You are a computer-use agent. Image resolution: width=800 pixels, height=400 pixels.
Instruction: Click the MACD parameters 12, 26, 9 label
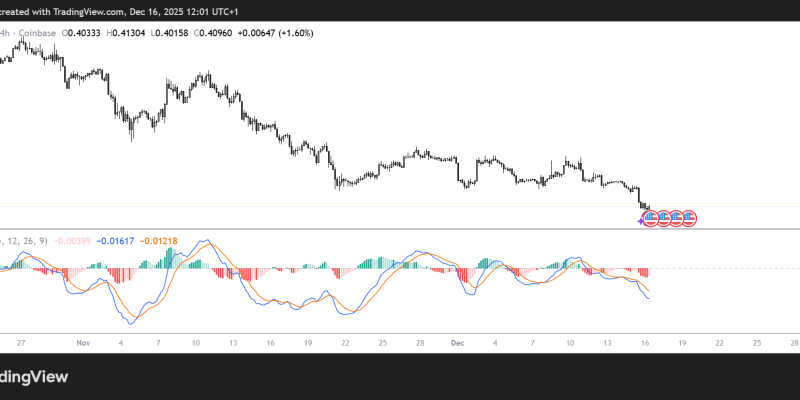[27, 241]
